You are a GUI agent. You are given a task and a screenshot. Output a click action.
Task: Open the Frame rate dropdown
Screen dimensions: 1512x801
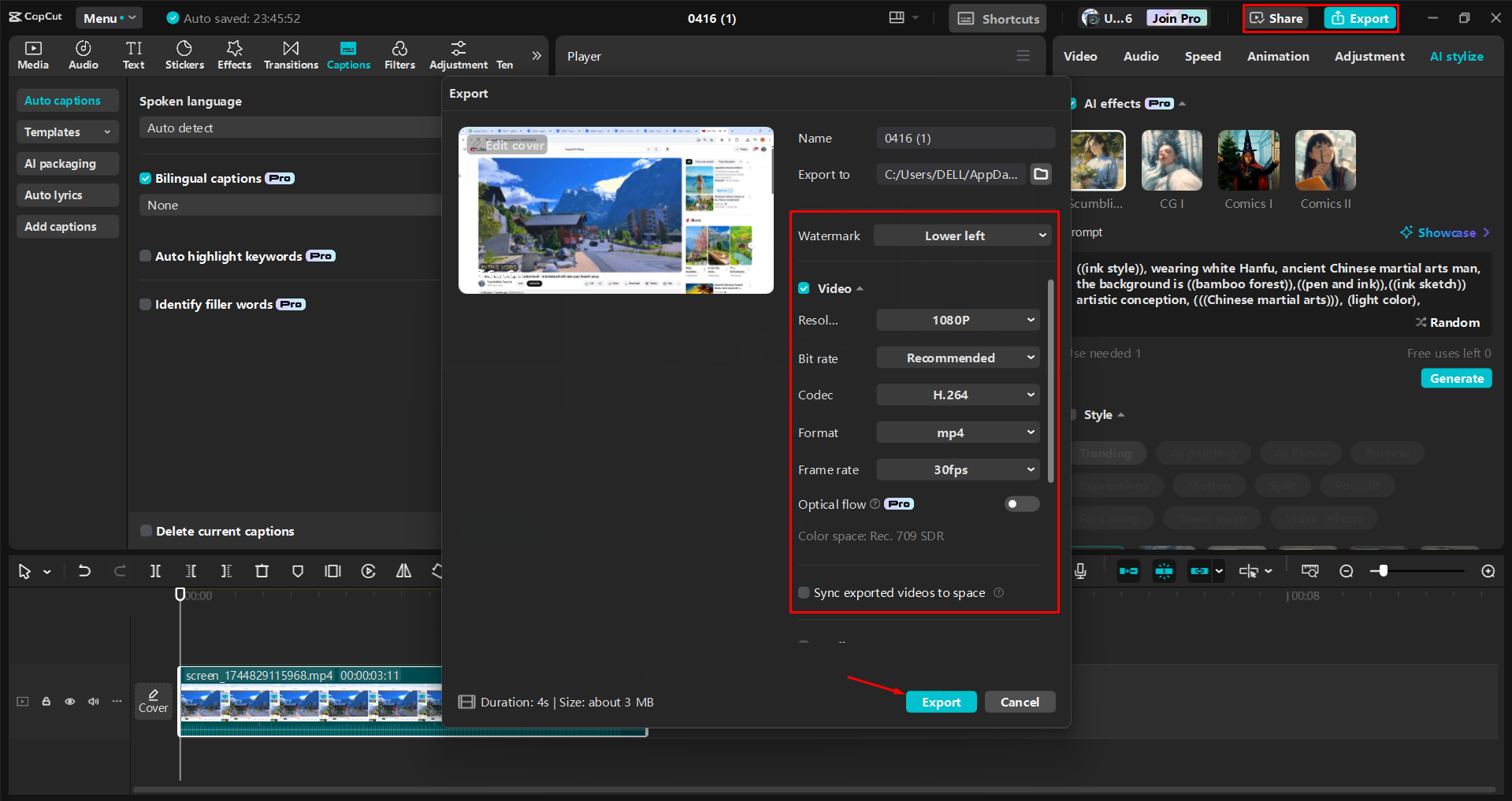pos(957,469)
